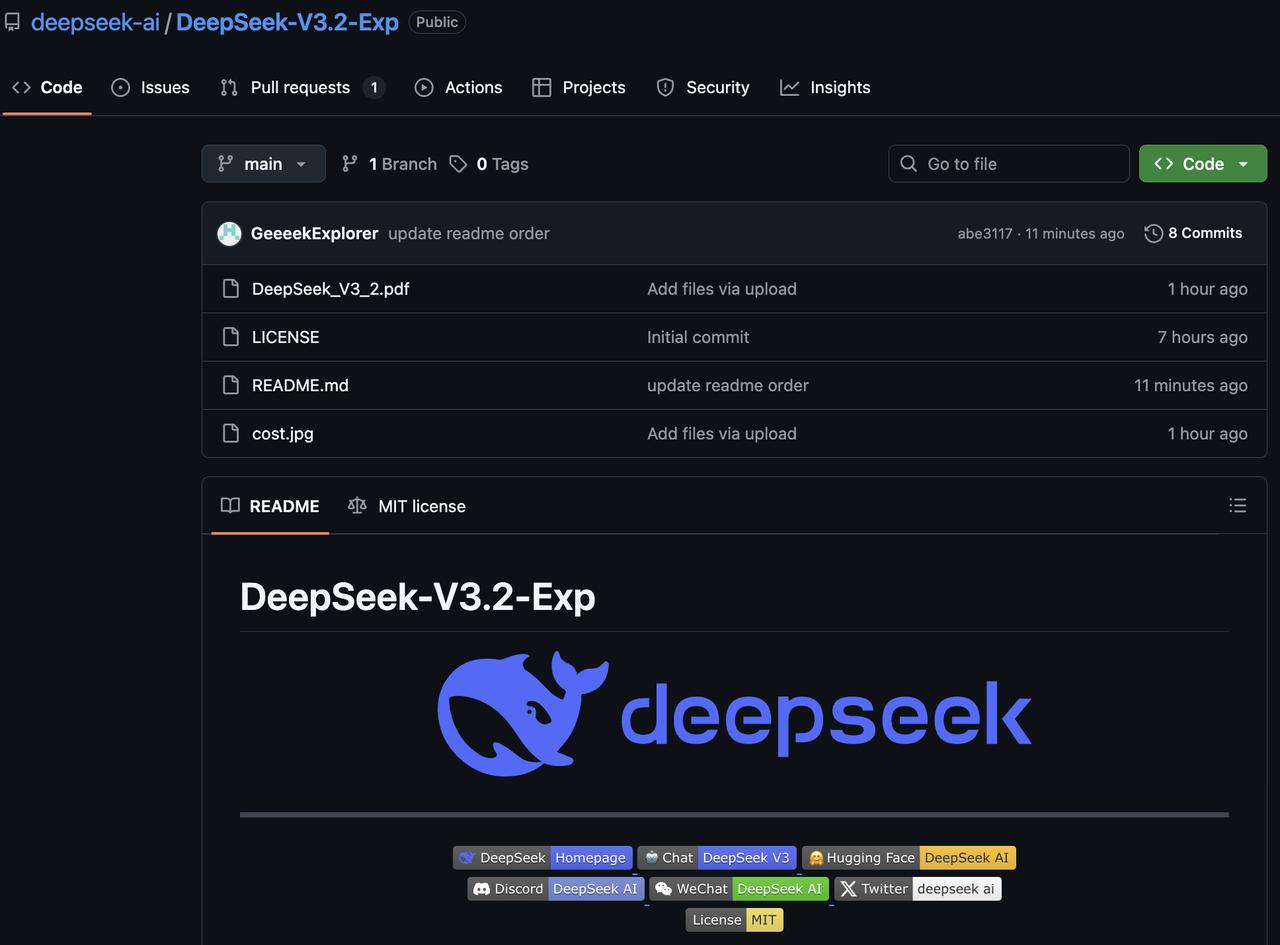Click the repository icon beside deepseek-ai

(x=12, y=22)
